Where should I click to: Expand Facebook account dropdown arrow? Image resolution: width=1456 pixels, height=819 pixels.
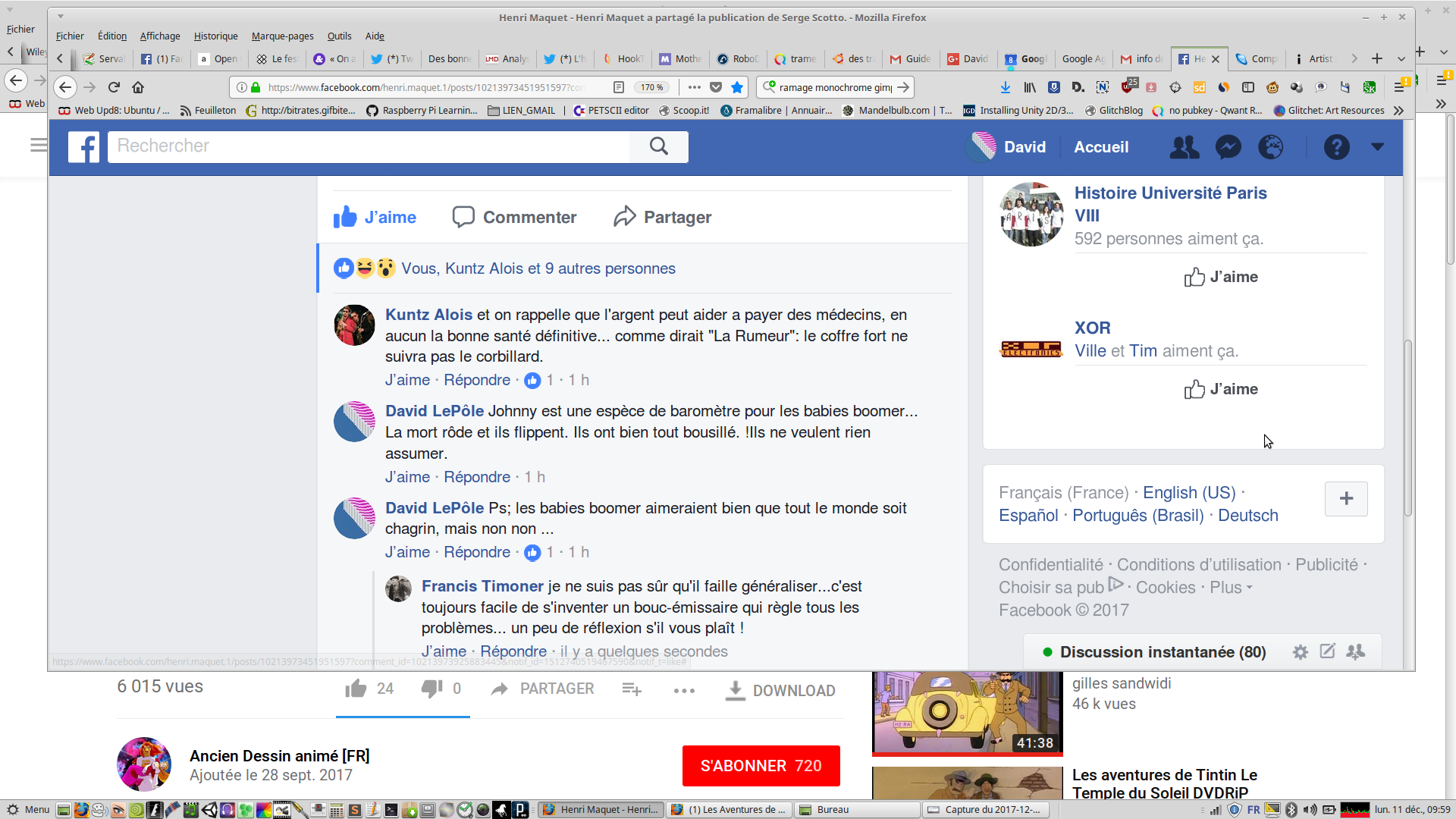point(1377,147)
